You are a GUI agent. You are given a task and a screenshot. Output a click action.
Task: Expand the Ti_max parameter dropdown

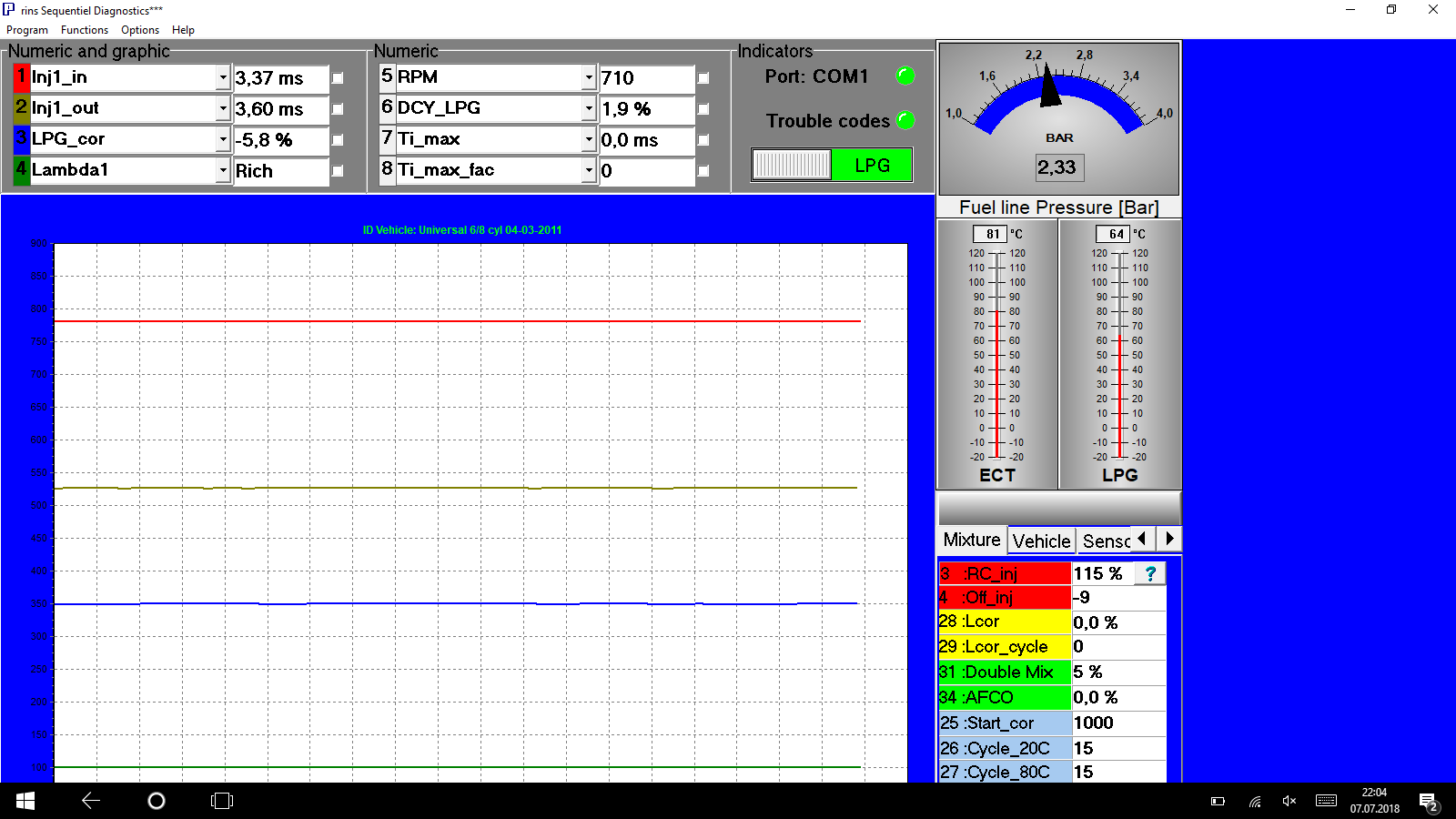(589, 140)
